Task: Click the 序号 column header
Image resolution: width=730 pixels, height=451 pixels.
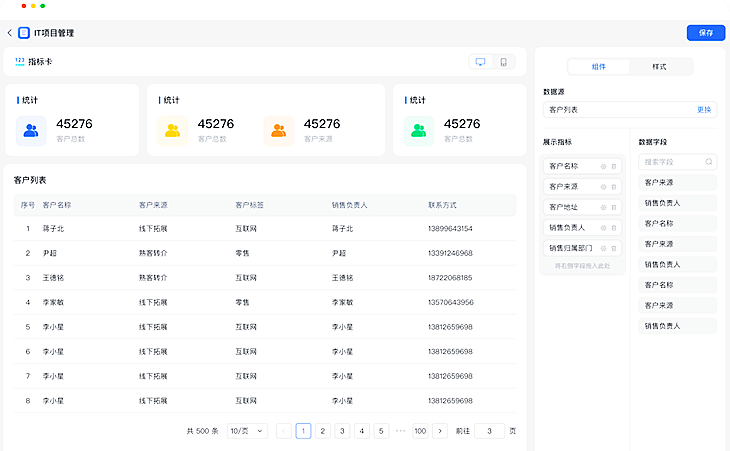Action: point(28,205)
